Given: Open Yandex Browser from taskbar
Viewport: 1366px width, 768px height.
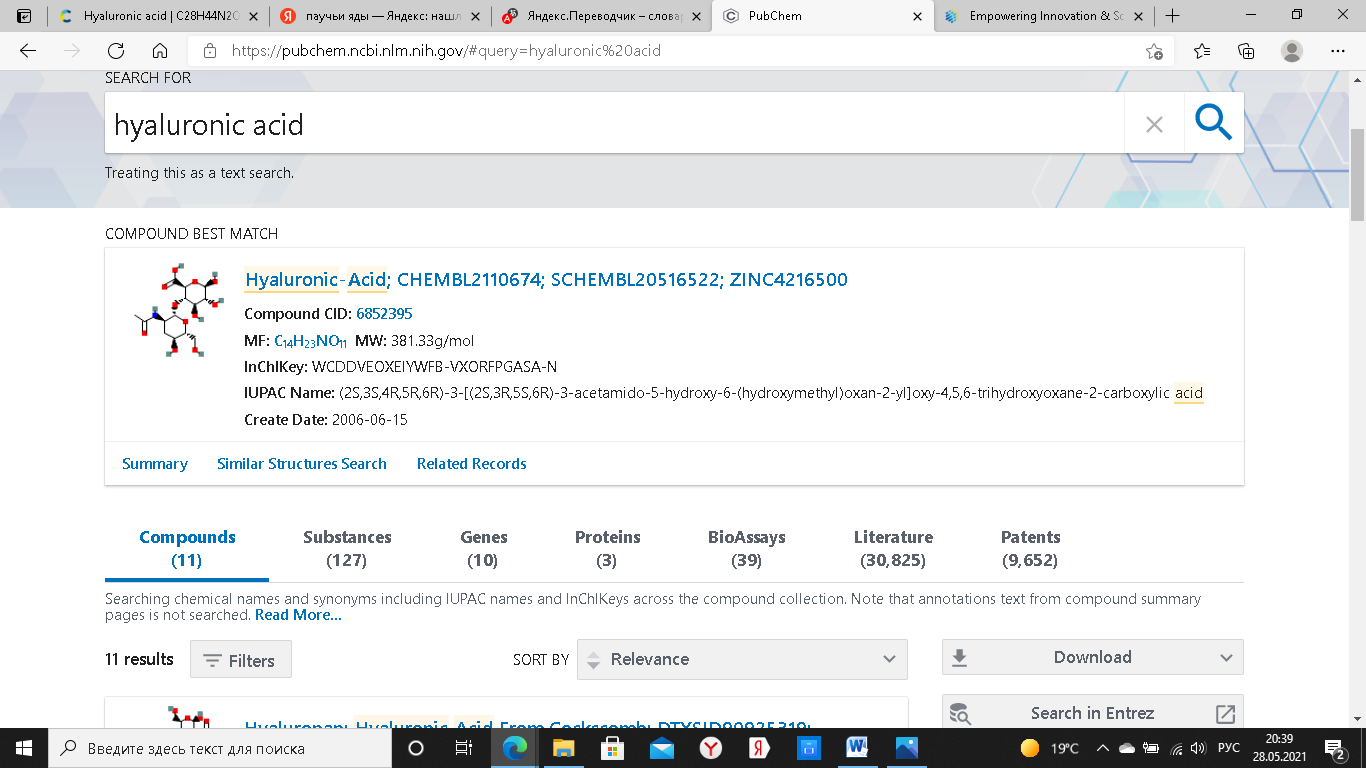Looking at the screenshot, I should tap(710, 748).
